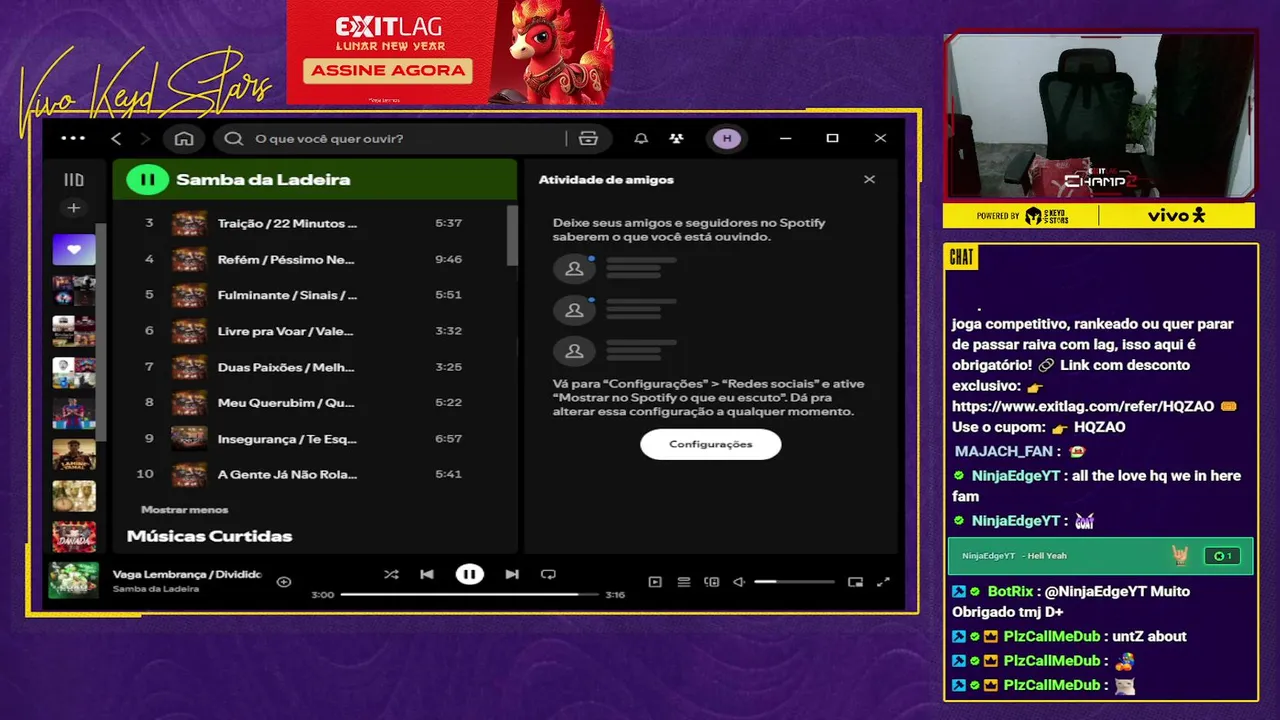Toggle repeat mode

(x=548, y=574)
